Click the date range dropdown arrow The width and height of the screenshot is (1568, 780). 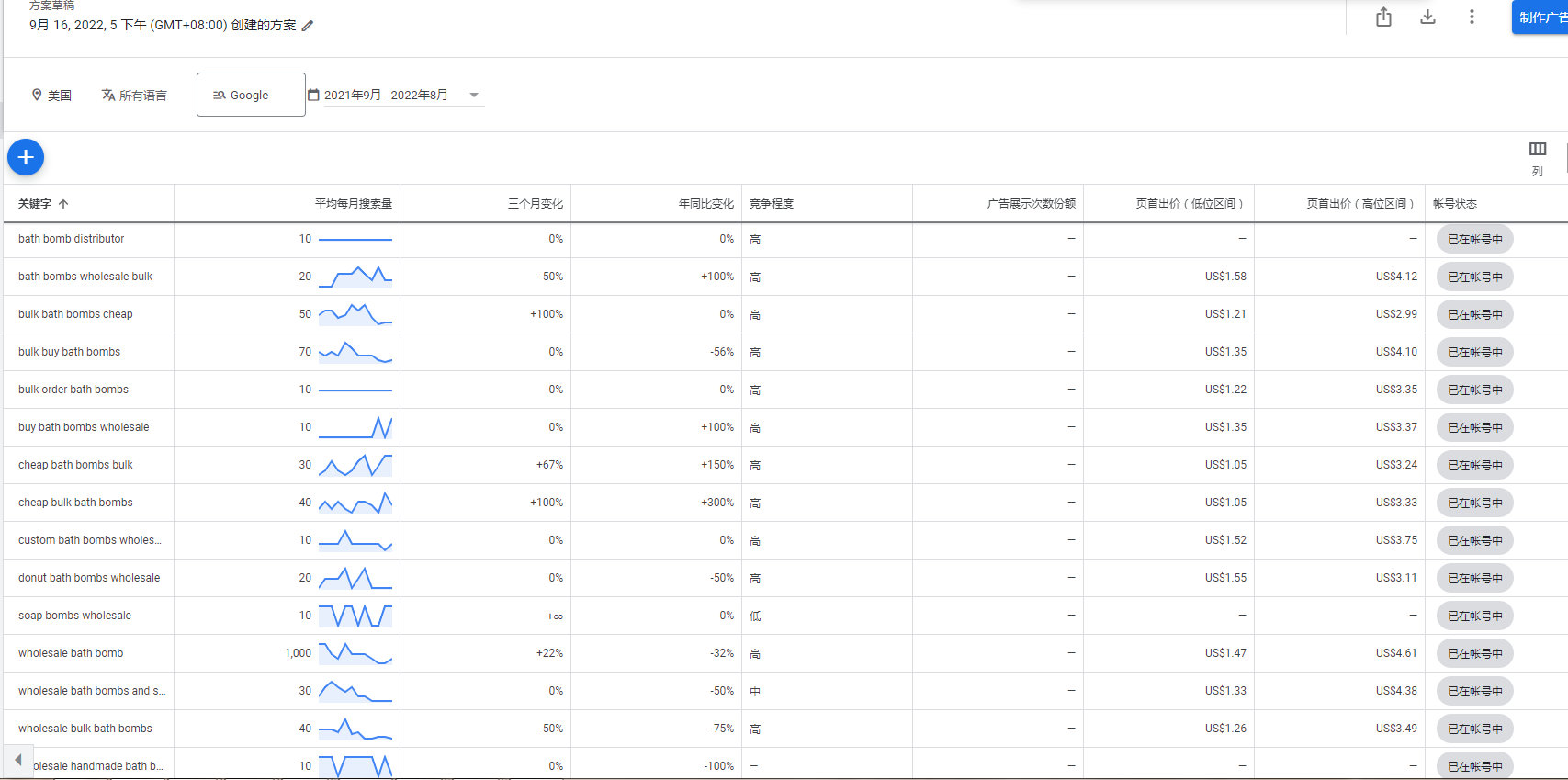point(474,95)
